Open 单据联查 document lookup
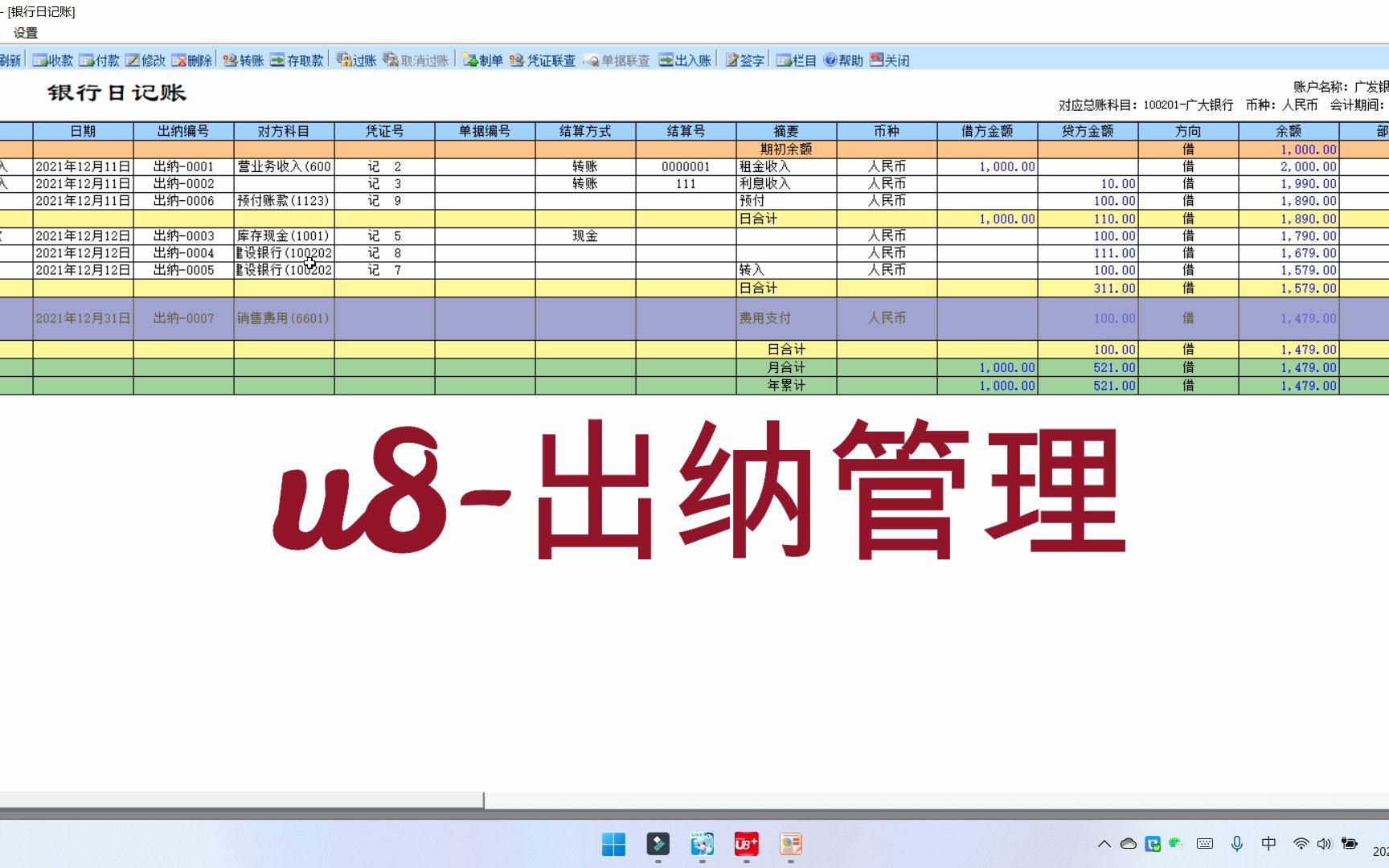Image resolution: width=1389 pixels, height=868 pixels. pyautogui.click(x=617, y=60)
